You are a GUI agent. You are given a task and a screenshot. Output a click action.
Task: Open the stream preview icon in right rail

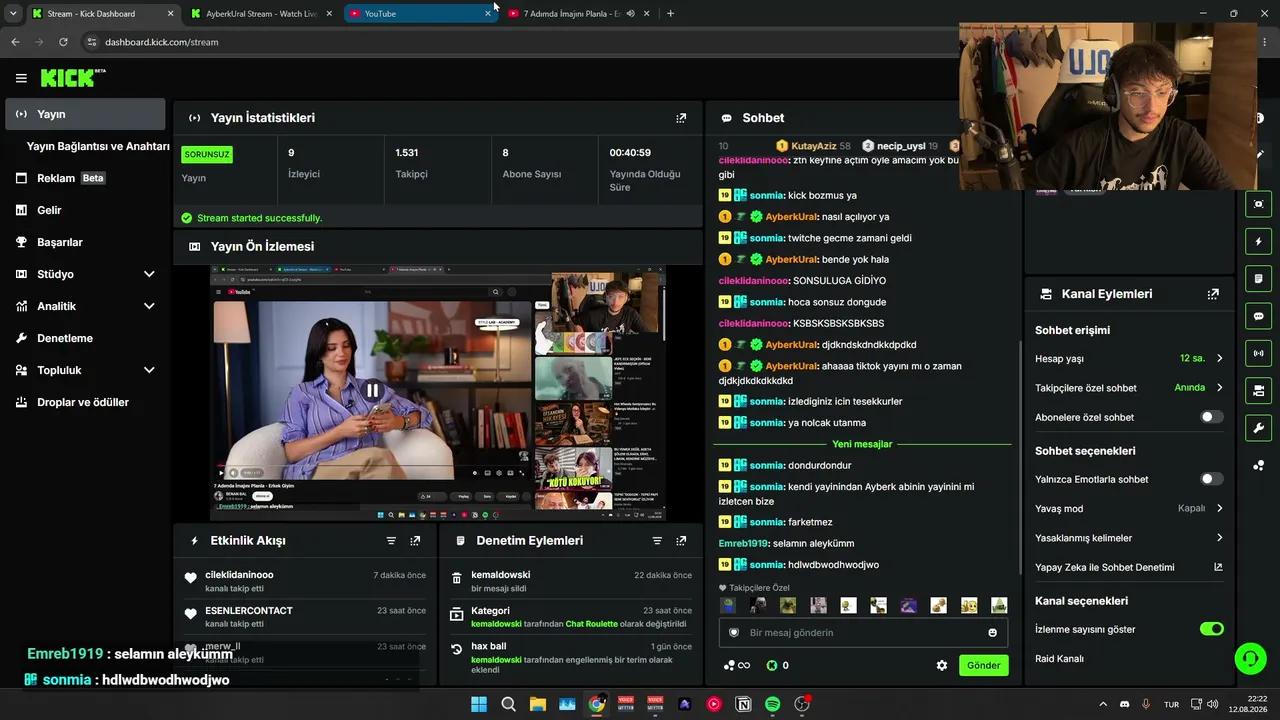(1258, 204)
